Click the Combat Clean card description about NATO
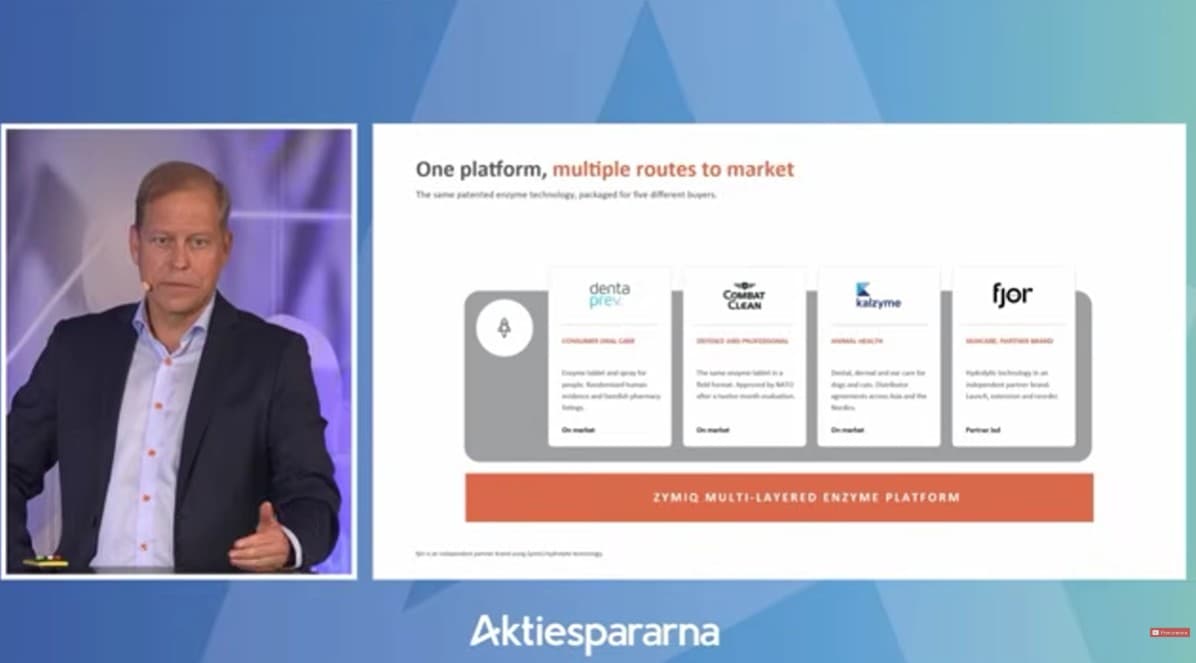 745,385
